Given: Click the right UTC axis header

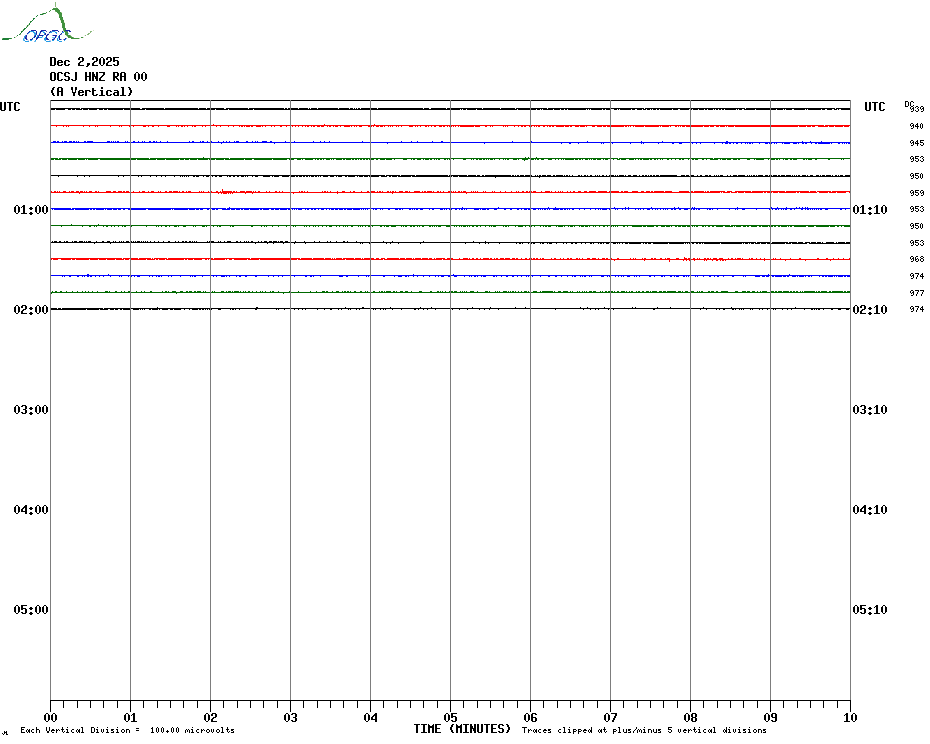Looking at the screenshot, I should 874,107.
